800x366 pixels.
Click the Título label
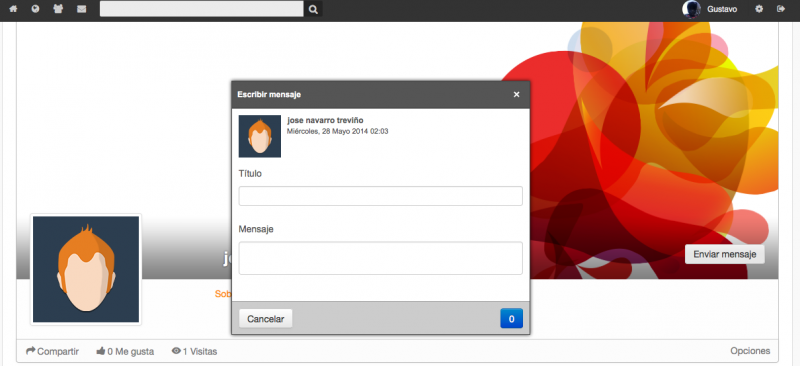click(250, 174)
